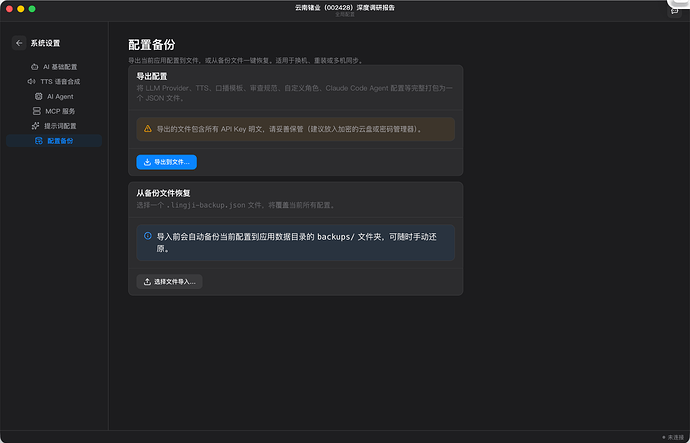This screenshot has width=690, height=443.
Task: Select 配置备份 in the sidebar
Action: point(54,141)
